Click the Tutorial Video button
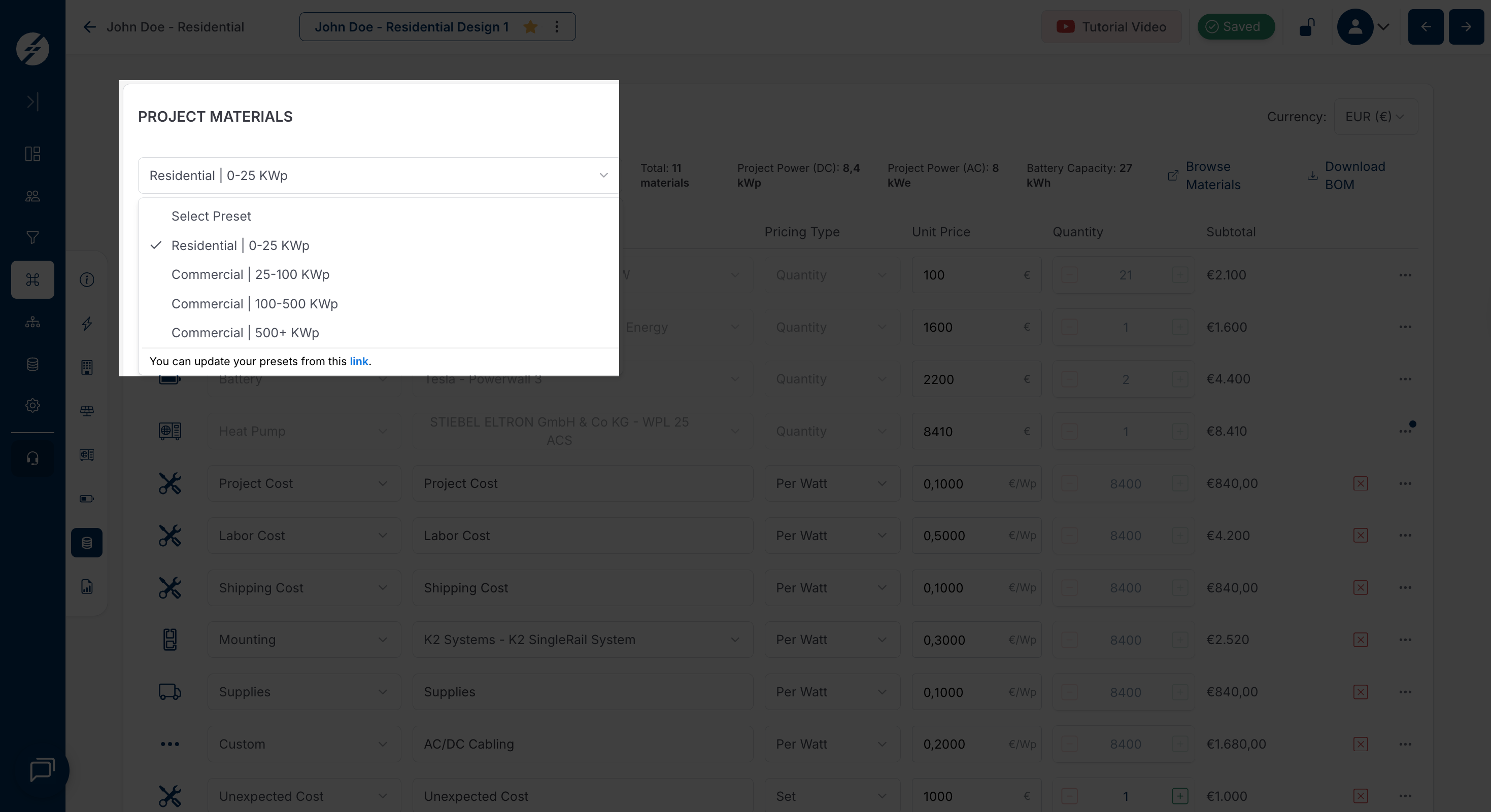The height and width of the screenshot is (812, 1491). click(x=1111, y=26)
